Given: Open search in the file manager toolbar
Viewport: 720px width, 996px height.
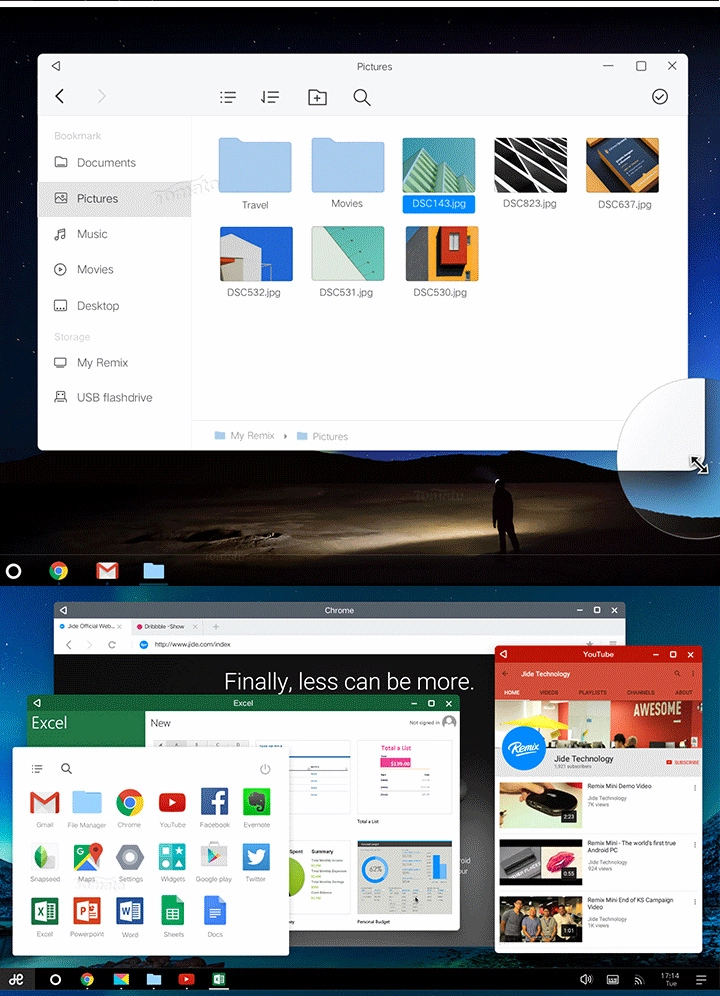Looking at the screenshot, I should [362, 97].
